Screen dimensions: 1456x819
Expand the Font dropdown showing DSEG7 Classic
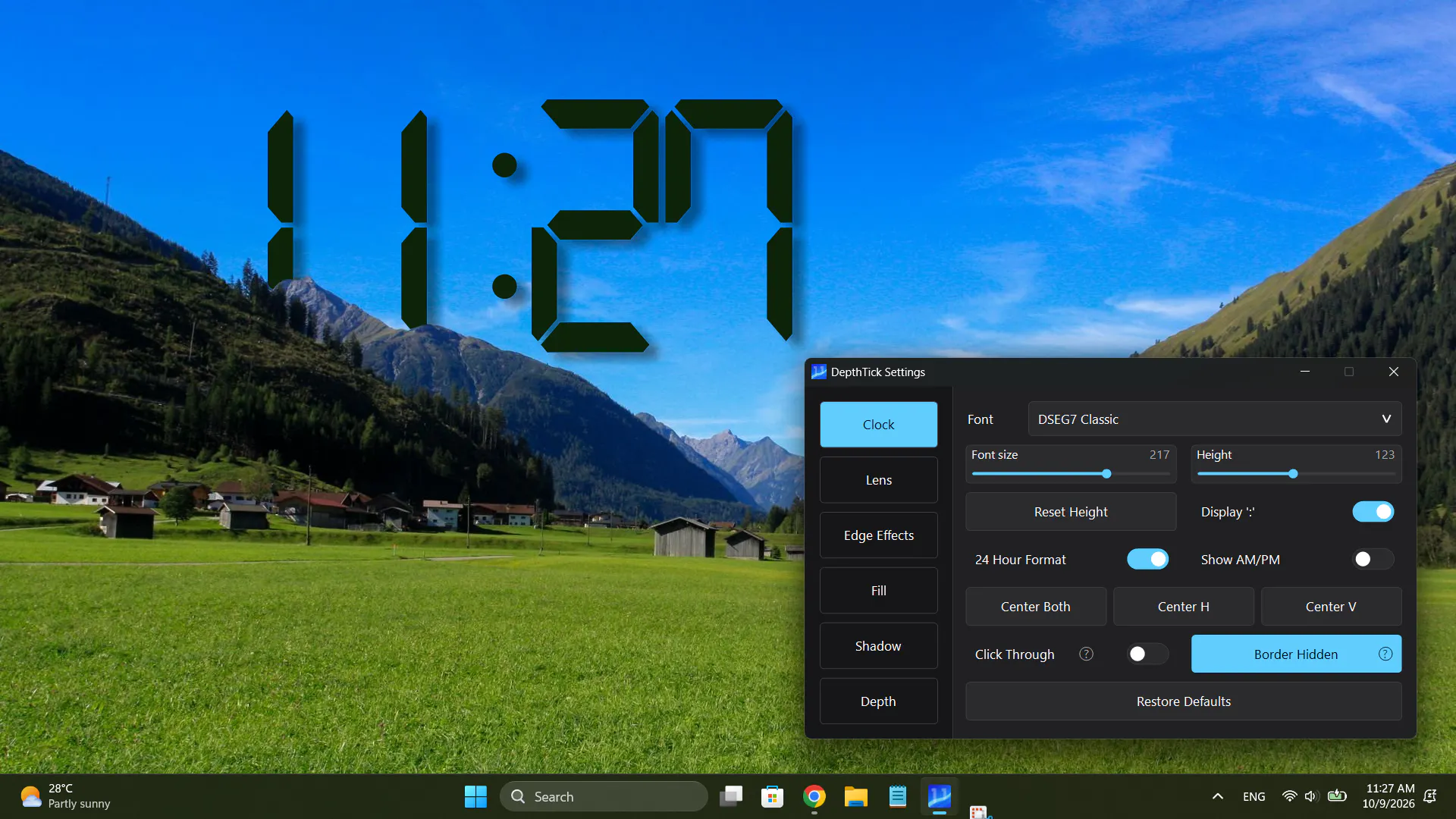tap(1214, 419)
